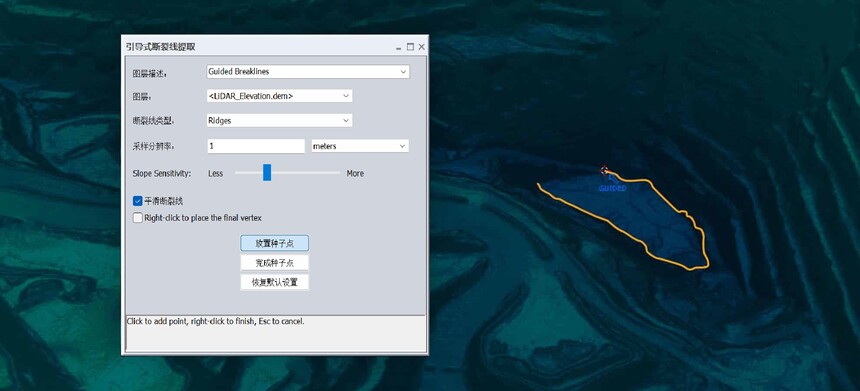The height and width of the screenshot is (391, 860).
Task: Click the Slope Sensitivity label
Action: (x=162, y=173)
